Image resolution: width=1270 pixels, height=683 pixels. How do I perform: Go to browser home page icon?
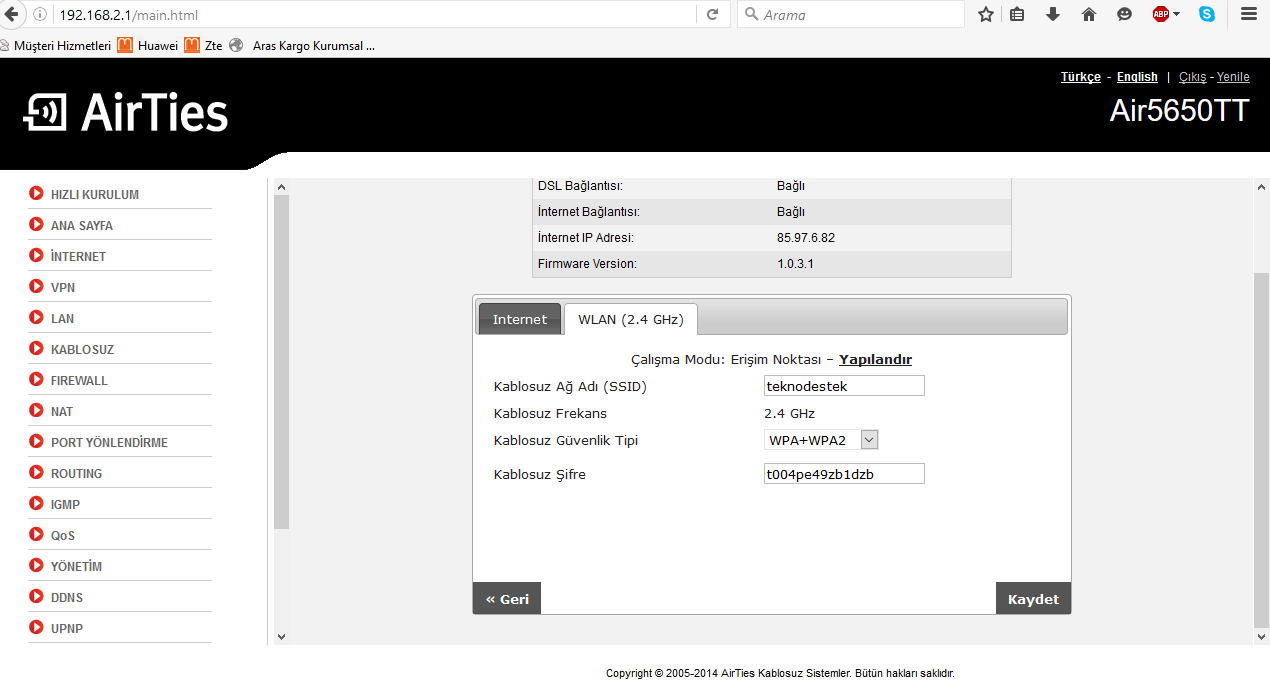tap(1089, 14)
